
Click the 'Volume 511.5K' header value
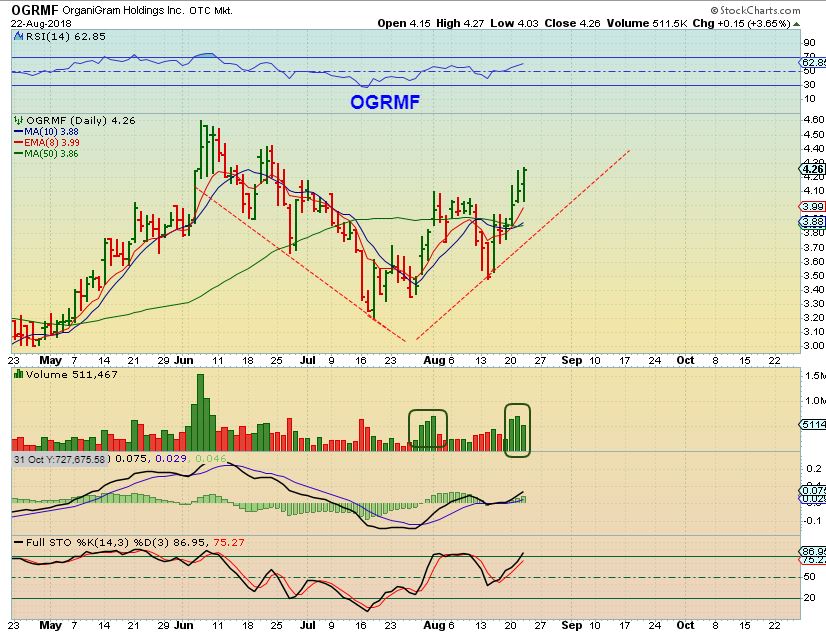[x=646, y=24]
